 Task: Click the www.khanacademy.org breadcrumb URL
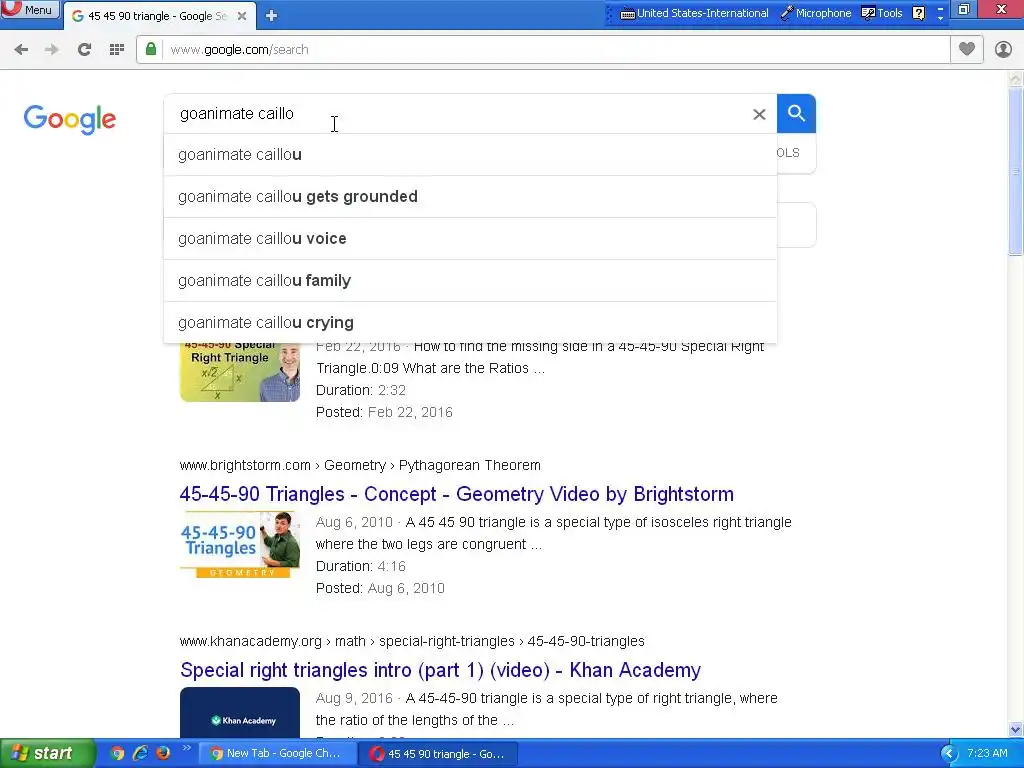(412, 641)
